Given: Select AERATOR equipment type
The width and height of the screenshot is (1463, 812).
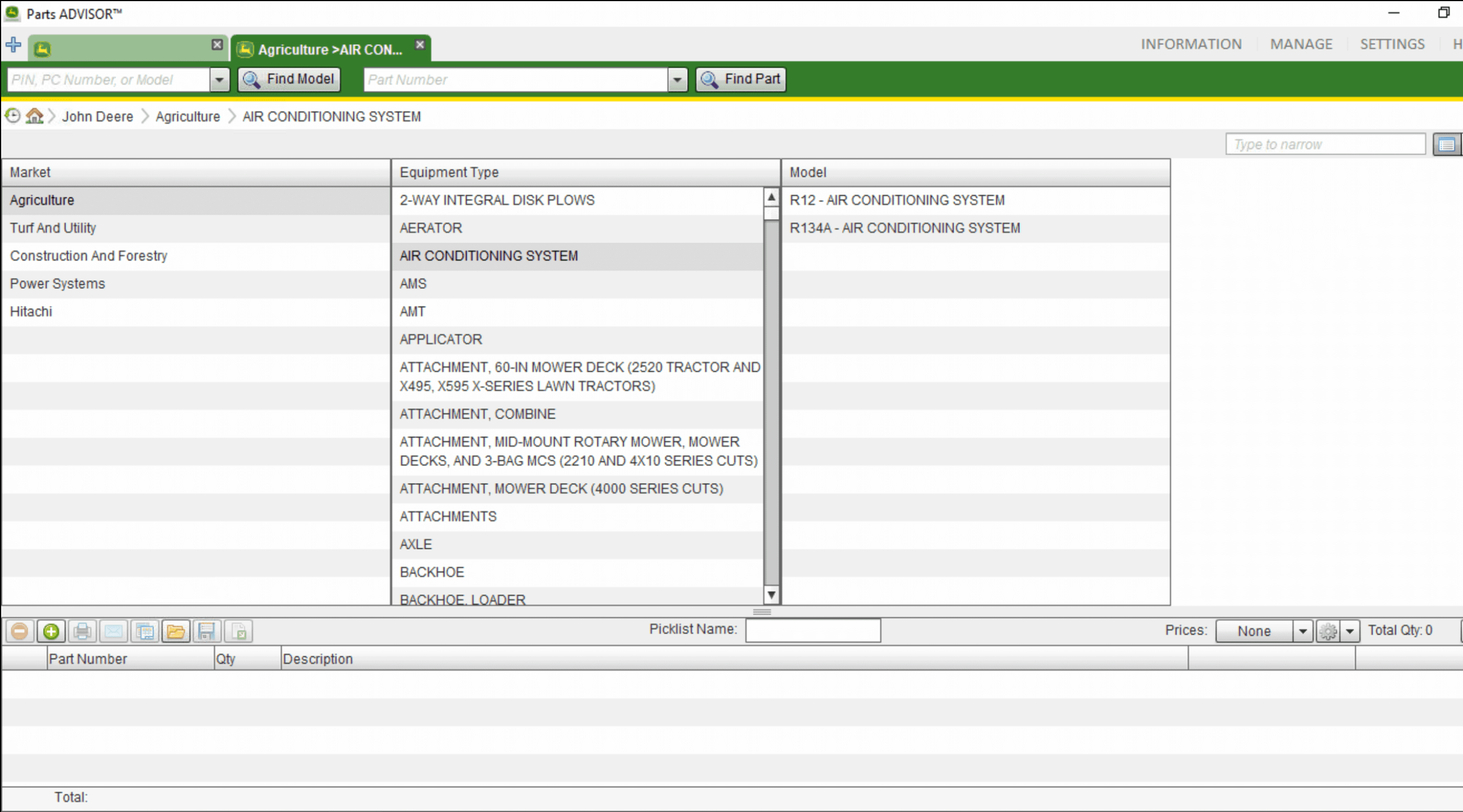Looking at the screenshot, I should 577,228.
